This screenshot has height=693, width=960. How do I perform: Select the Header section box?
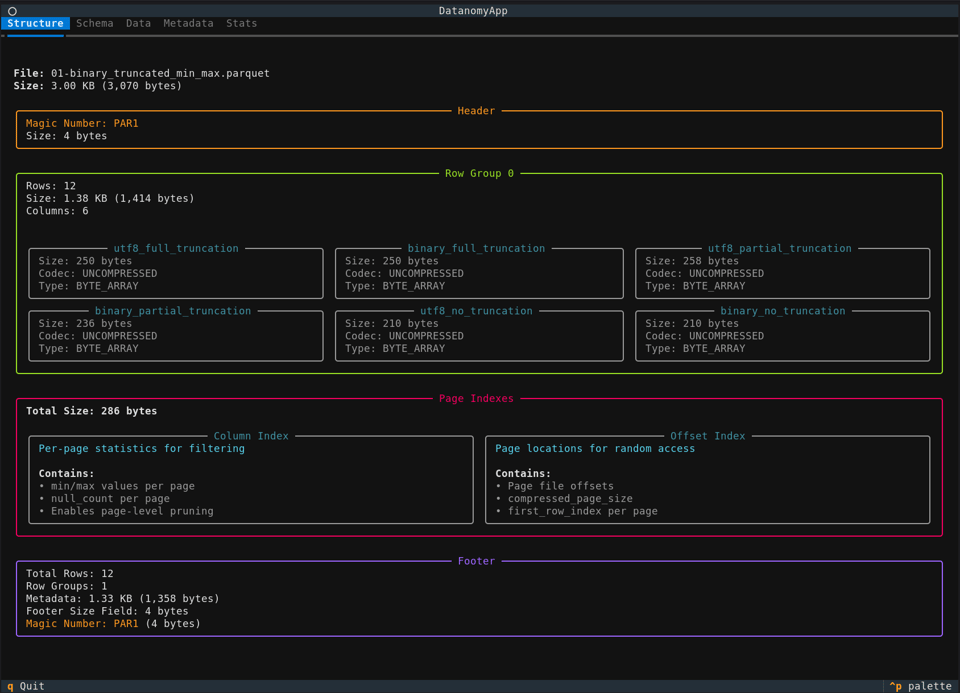(479, 130)
